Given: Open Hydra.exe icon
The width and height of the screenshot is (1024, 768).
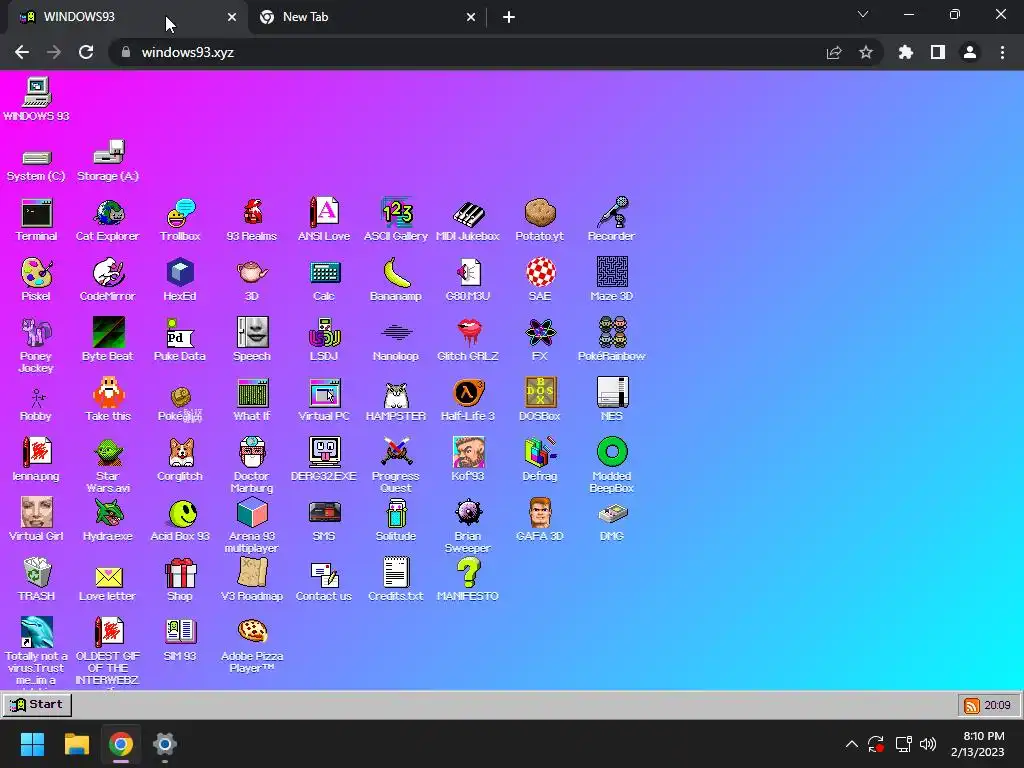Looking at the screenshot, I should coord(108,520).
